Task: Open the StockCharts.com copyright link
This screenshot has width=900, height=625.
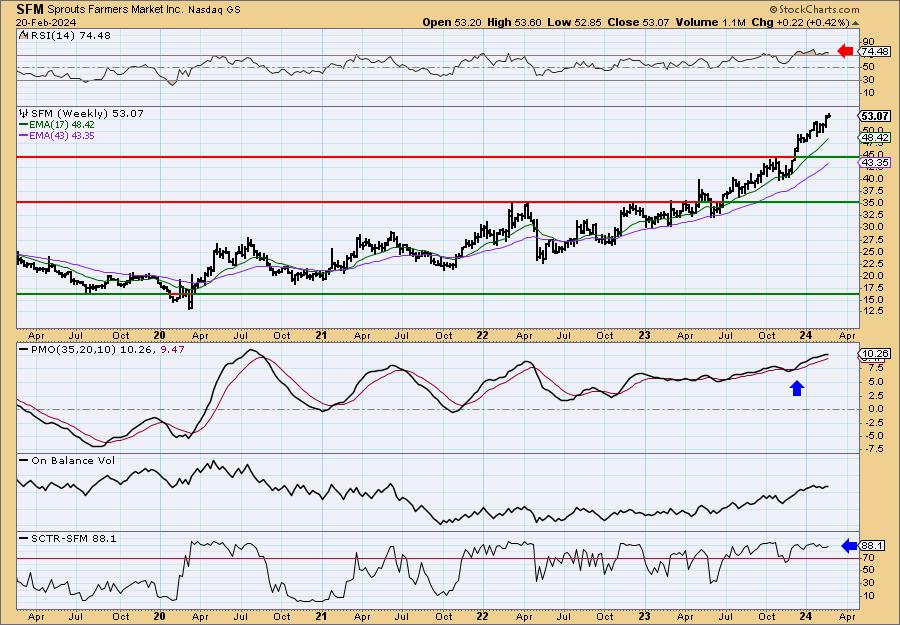Action: [x=815, y=9]
